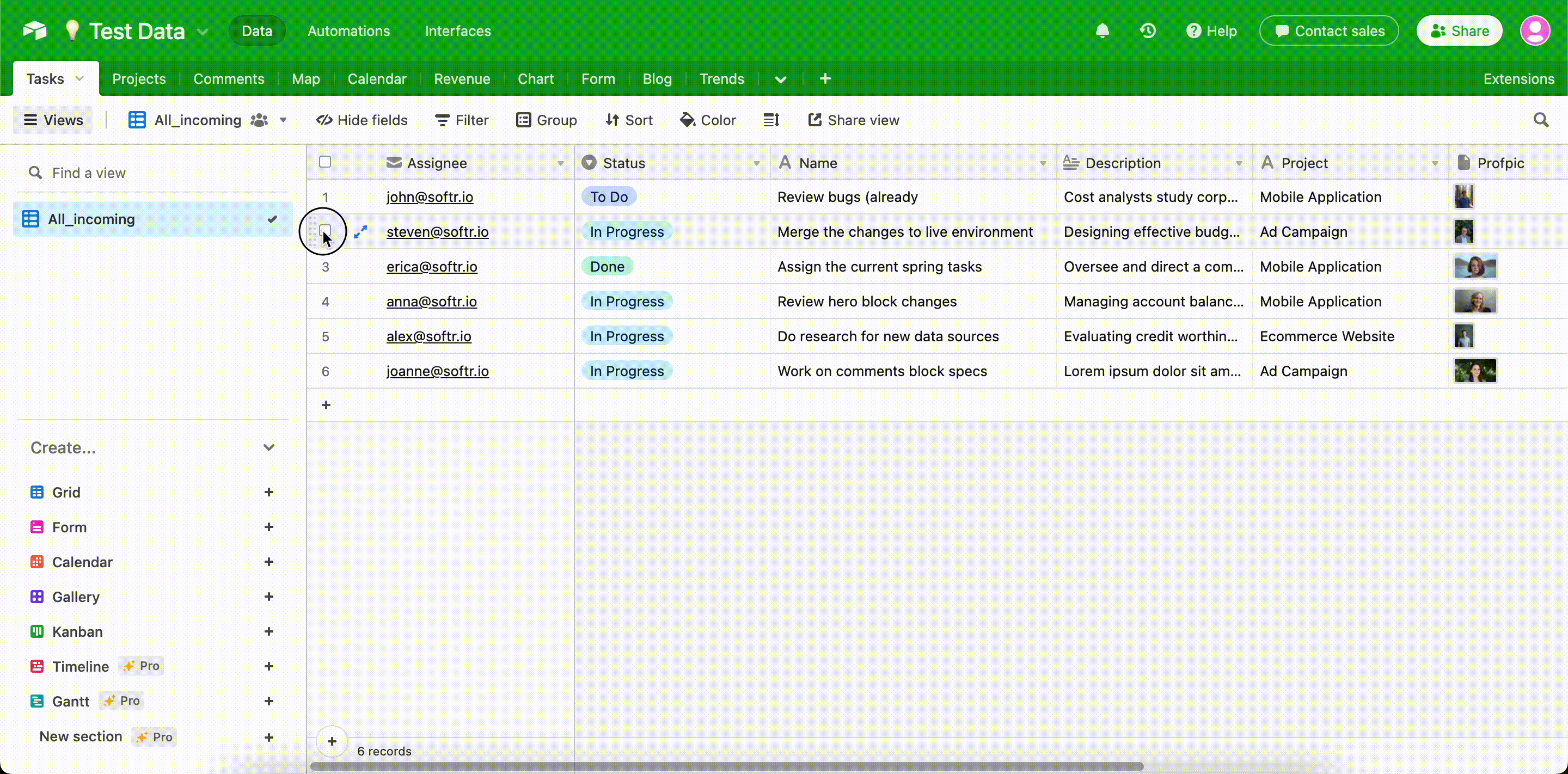Open the Status column dropdown arrow
Viewport: 1568px width, 774px height.
tap(756, 163)
